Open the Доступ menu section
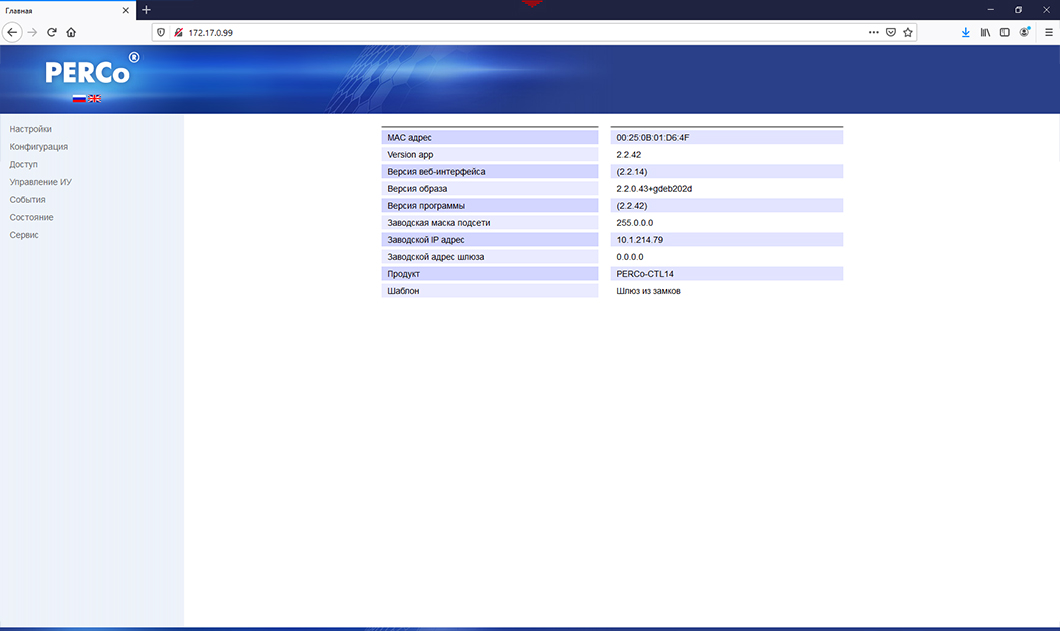The image size is (1060, 631). pos(24,164)
